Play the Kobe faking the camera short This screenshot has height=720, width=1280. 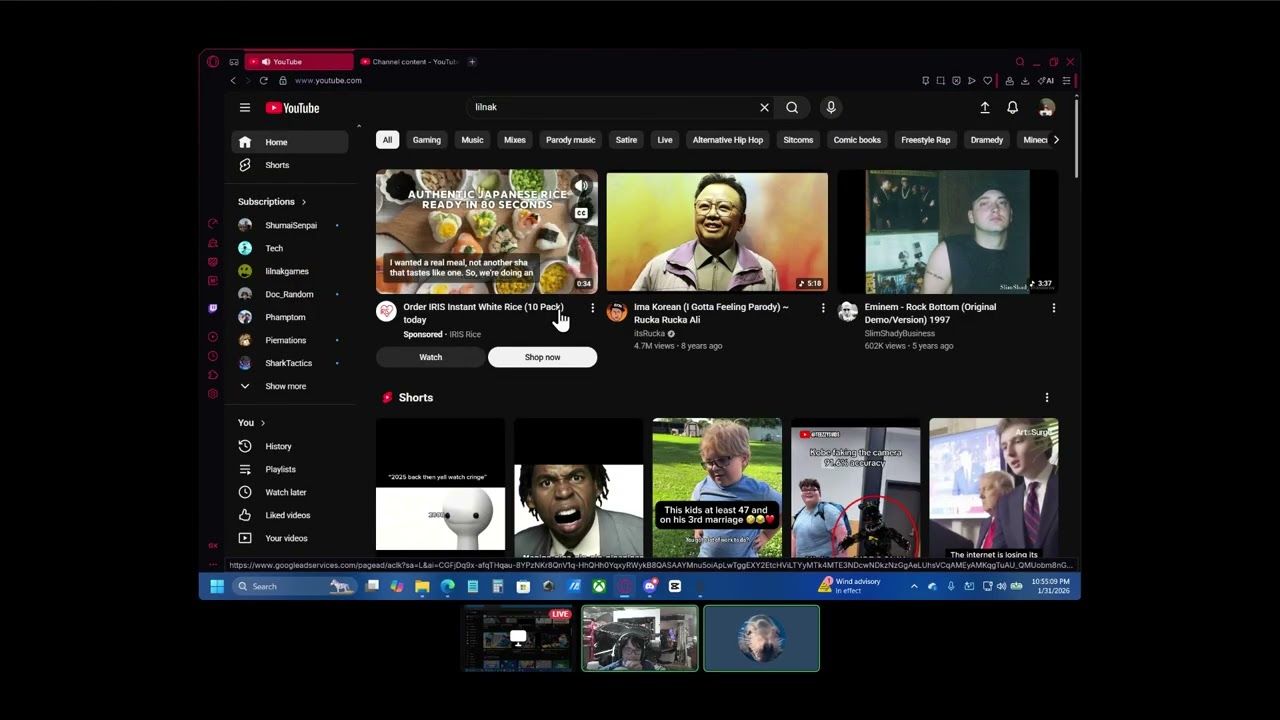(x=855, y=487)
